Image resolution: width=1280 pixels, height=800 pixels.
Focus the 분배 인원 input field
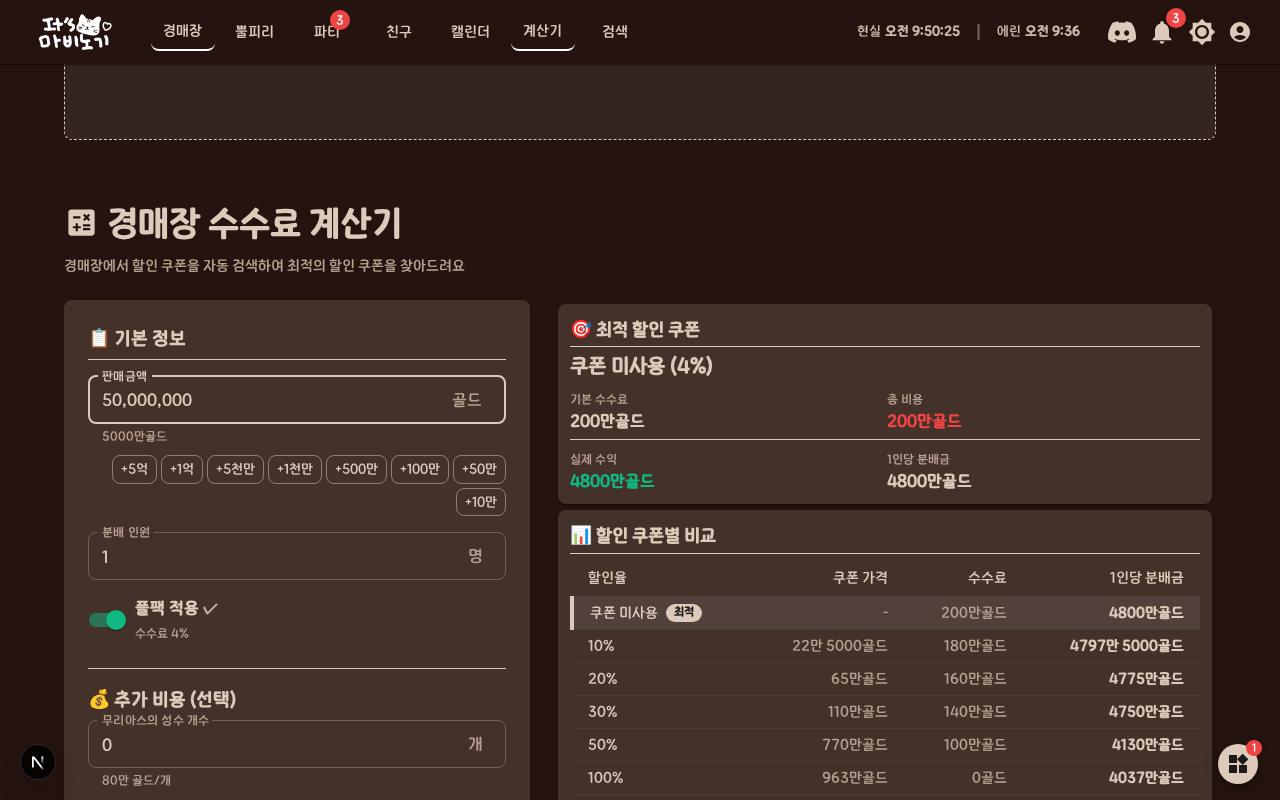point(297,556)
